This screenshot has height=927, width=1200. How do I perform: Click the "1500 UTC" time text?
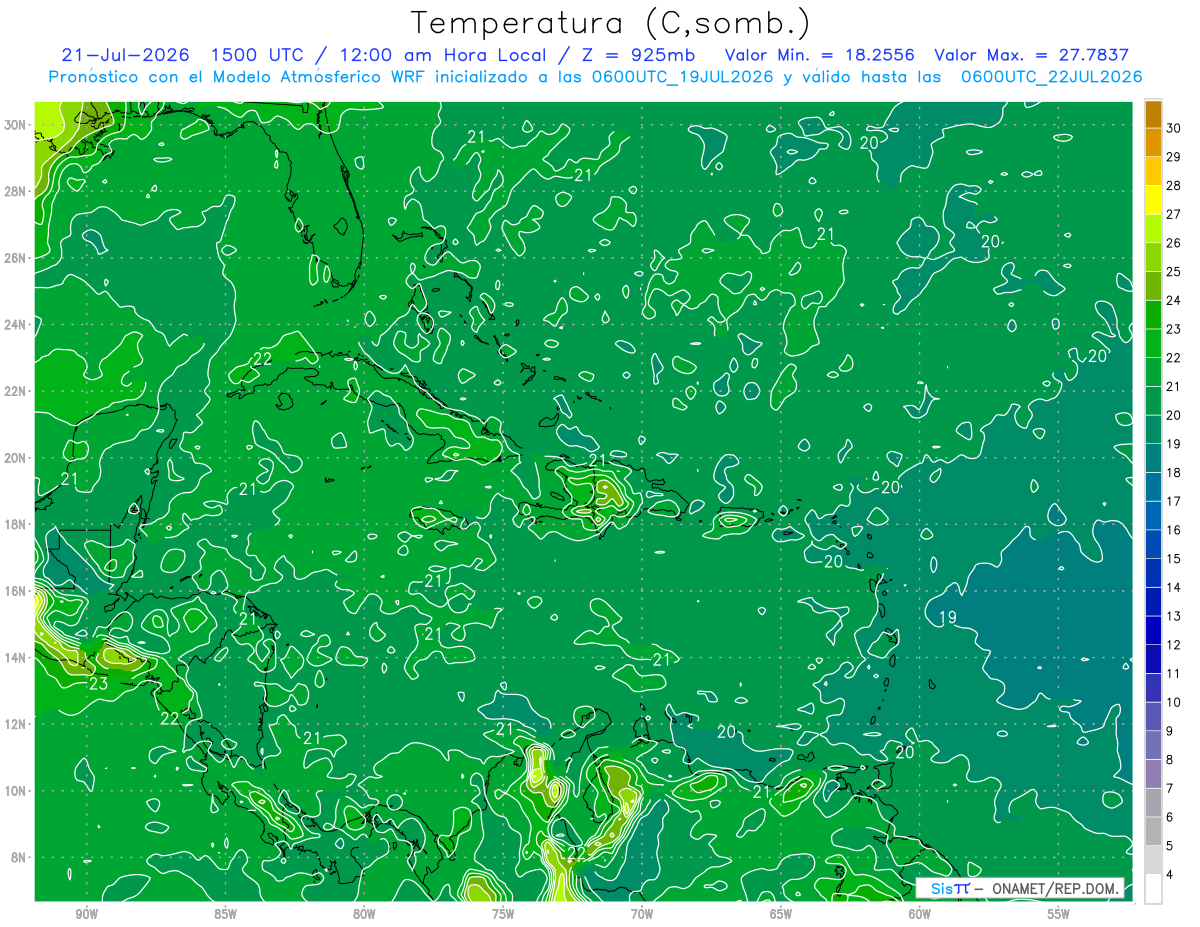pos(257,55)
